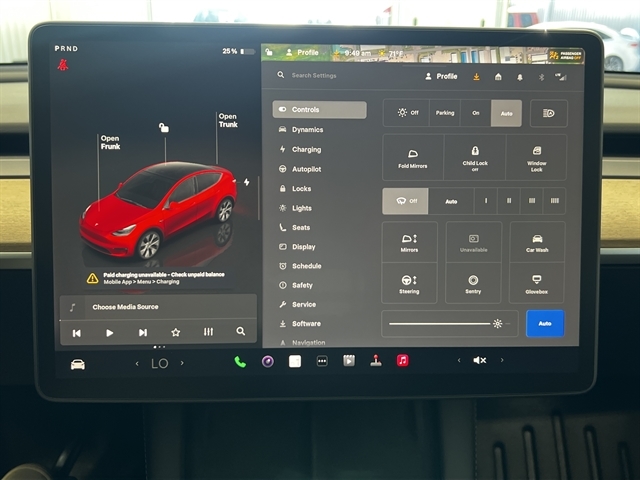The width and height of the screenshot is (640, 480).
Task: Raise temperature with right chevron by LO
Action: point(182,363)
